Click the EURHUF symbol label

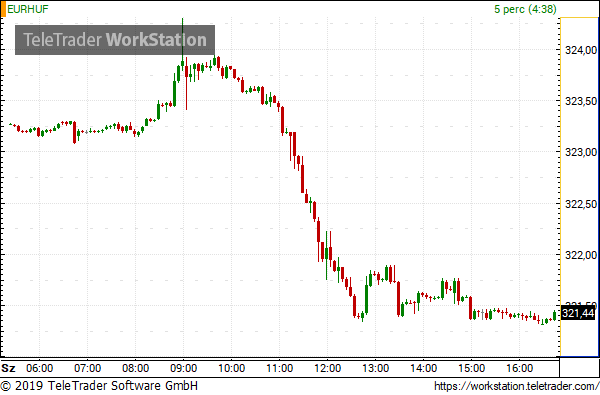click(x=28, y=9)
